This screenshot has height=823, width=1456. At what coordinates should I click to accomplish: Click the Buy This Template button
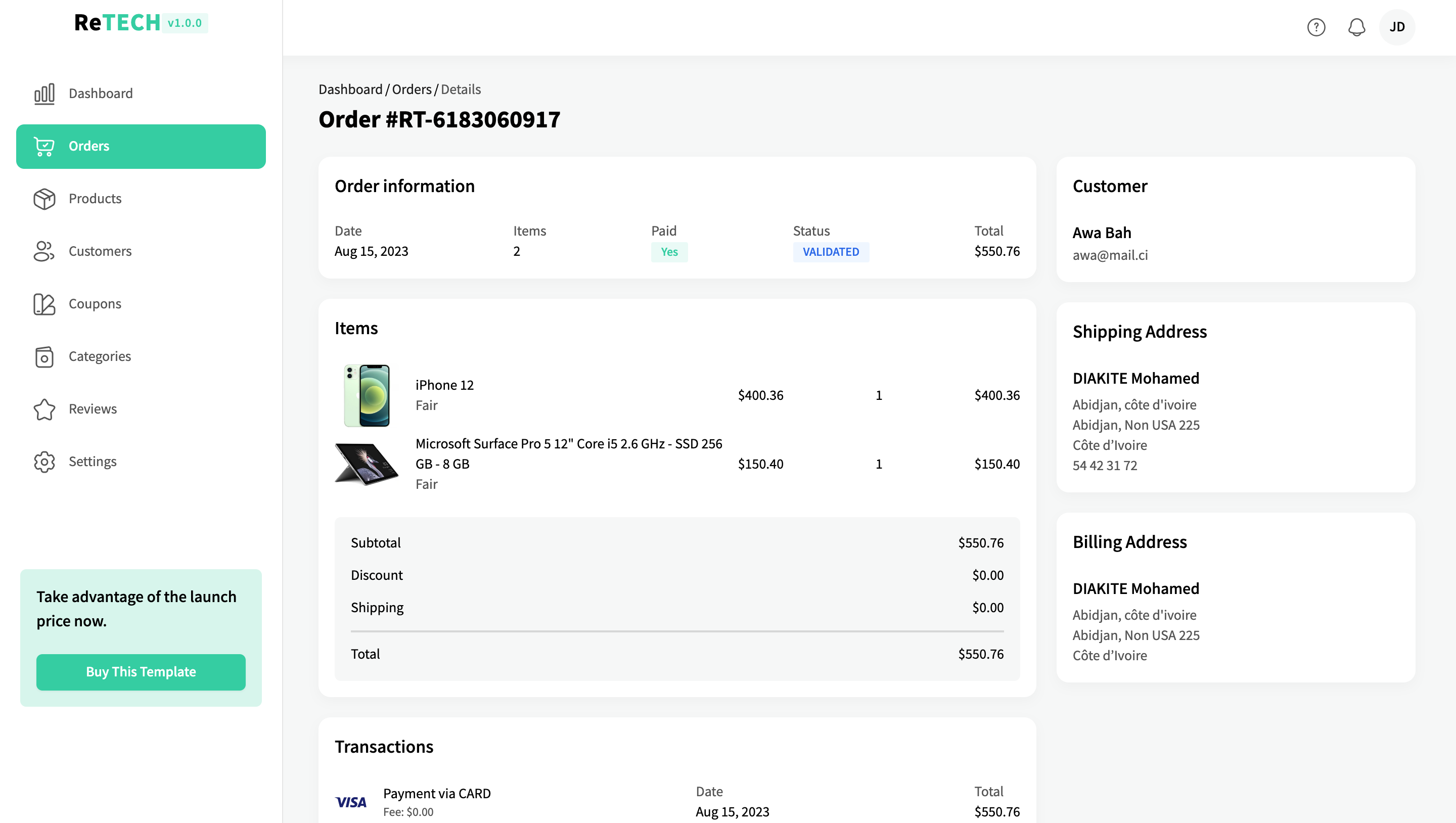click(x=141, y=672)
